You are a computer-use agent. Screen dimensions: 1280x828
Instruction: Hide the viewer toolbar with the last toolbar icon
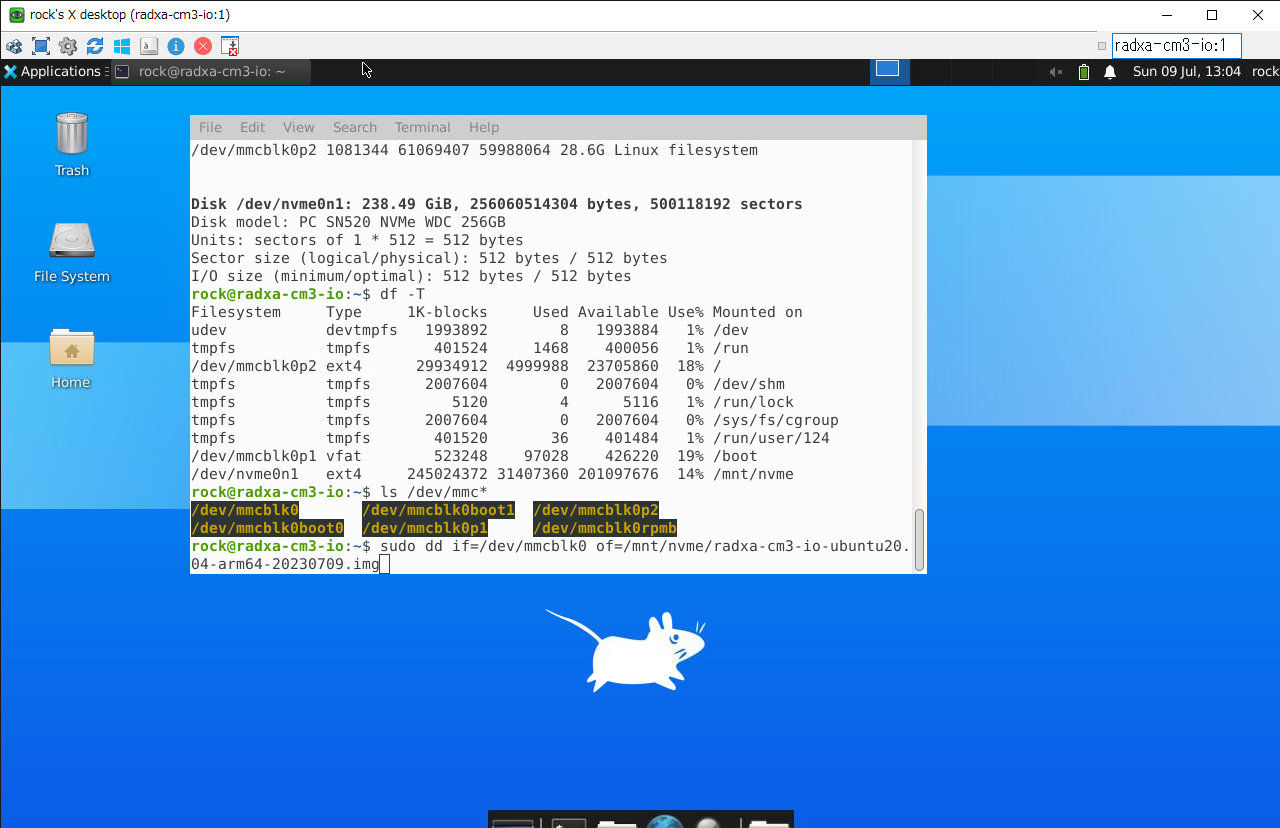(230, 46)
